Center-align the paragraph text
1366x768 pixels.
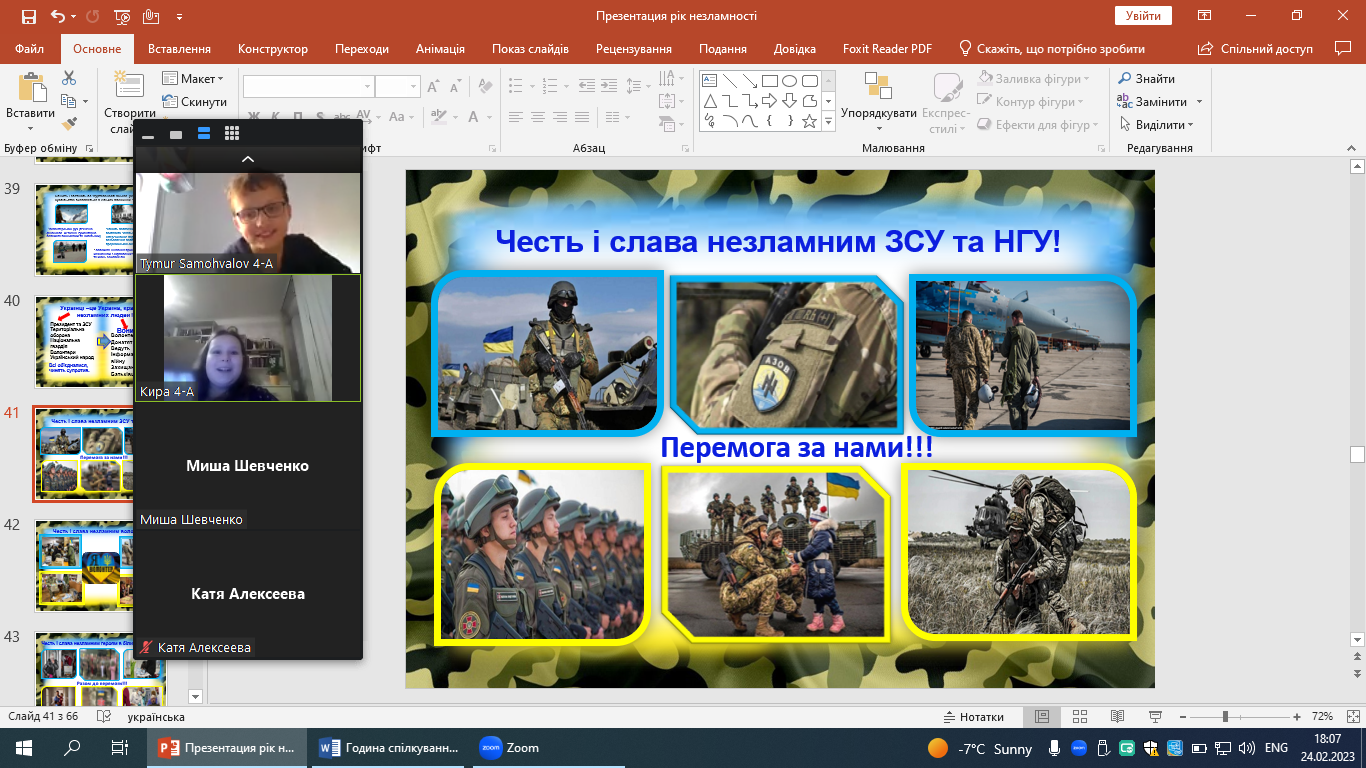pyautogui.click(x=538, y=117)
